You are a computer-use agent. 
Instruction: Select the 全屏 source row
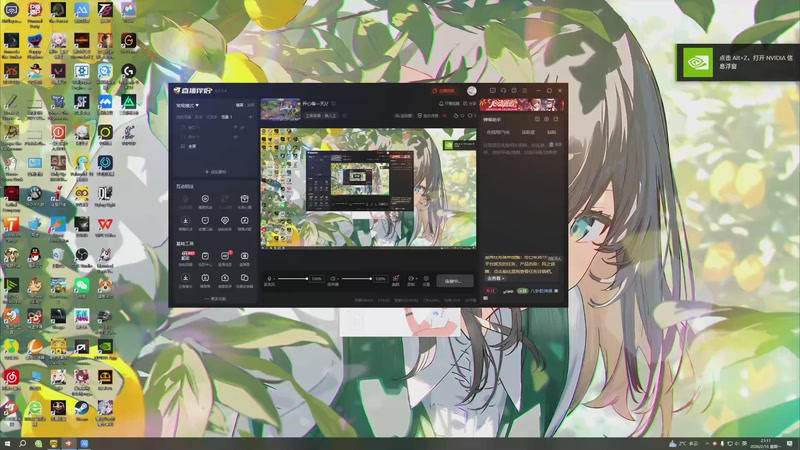(x=215, y=146)
